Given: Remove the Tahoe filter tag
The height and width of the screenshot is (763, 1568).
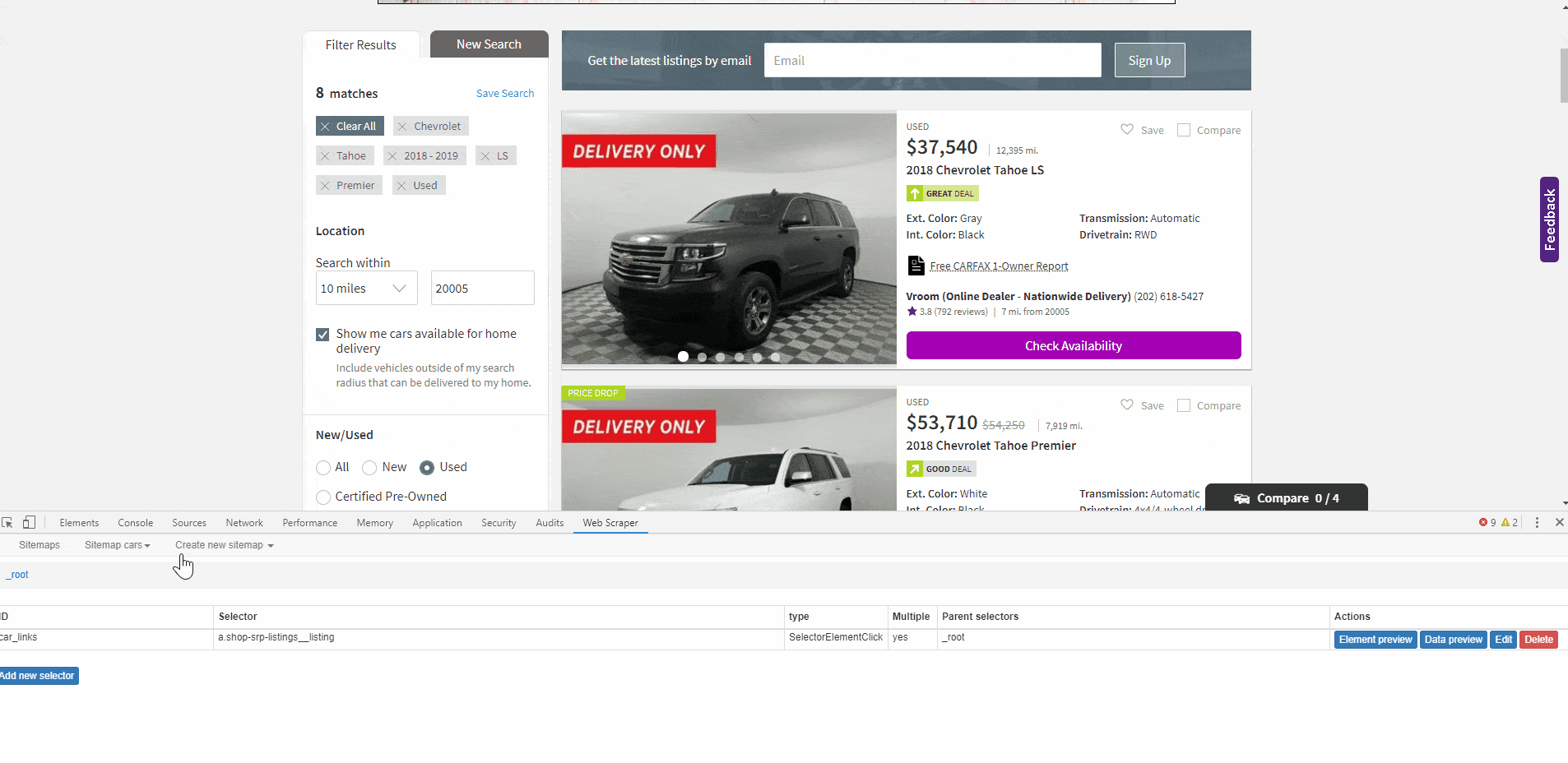Looking at the screenshot, I should (325, 156).
